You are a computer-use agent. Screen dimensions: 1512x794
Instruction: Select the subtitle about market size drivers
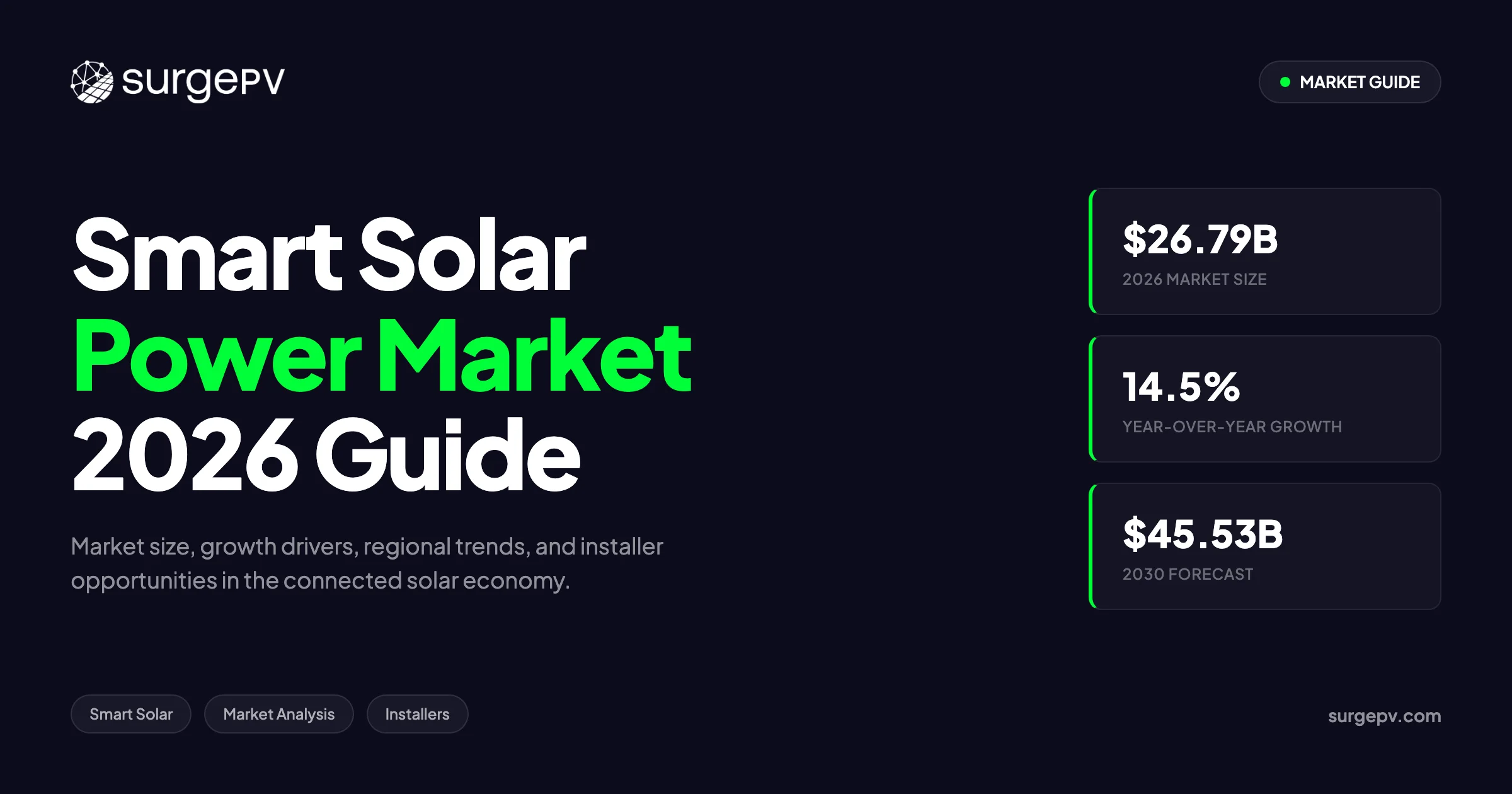[x=367, y=563]
